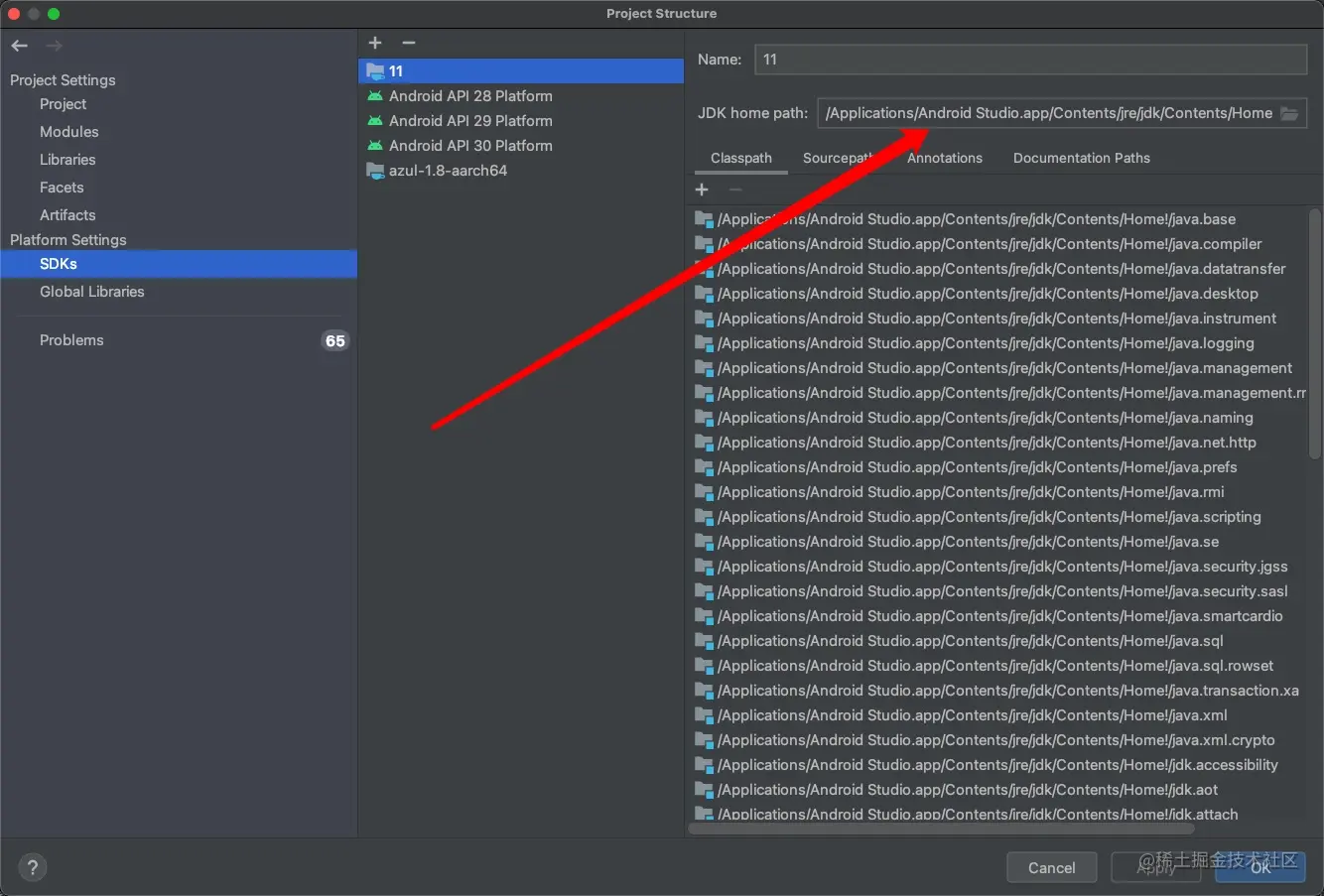Click folder icon of java.prefs entry
The width and height of the screenshot is (1324, 896).
coord(704,467)
